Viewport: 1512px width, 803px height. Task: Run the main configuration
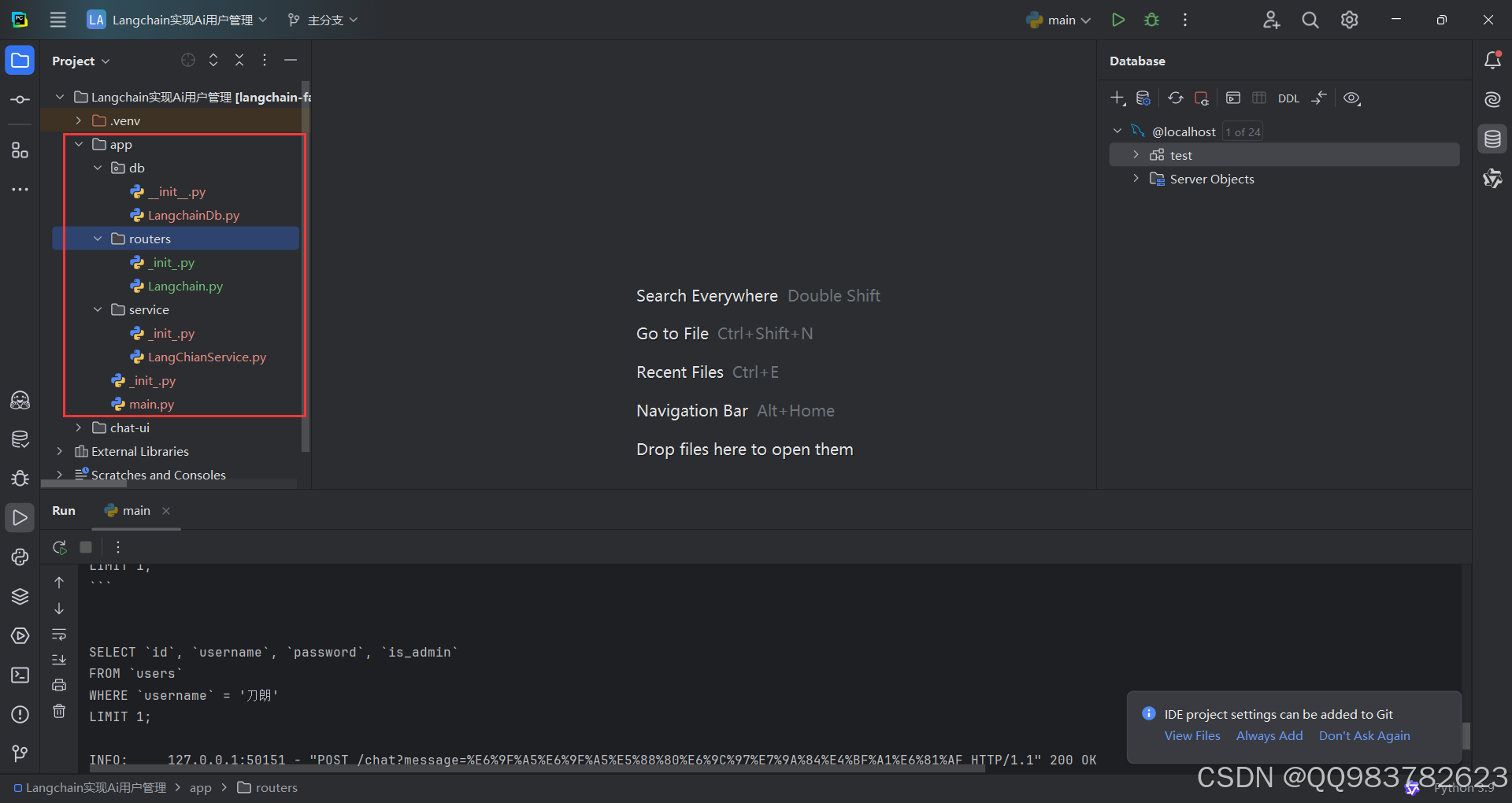tap(1117, 20)
